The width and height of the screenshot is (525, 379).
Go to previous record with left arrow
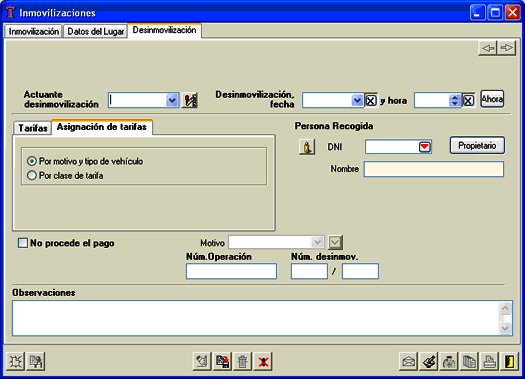pyautogui.click(x=488, y=48)
